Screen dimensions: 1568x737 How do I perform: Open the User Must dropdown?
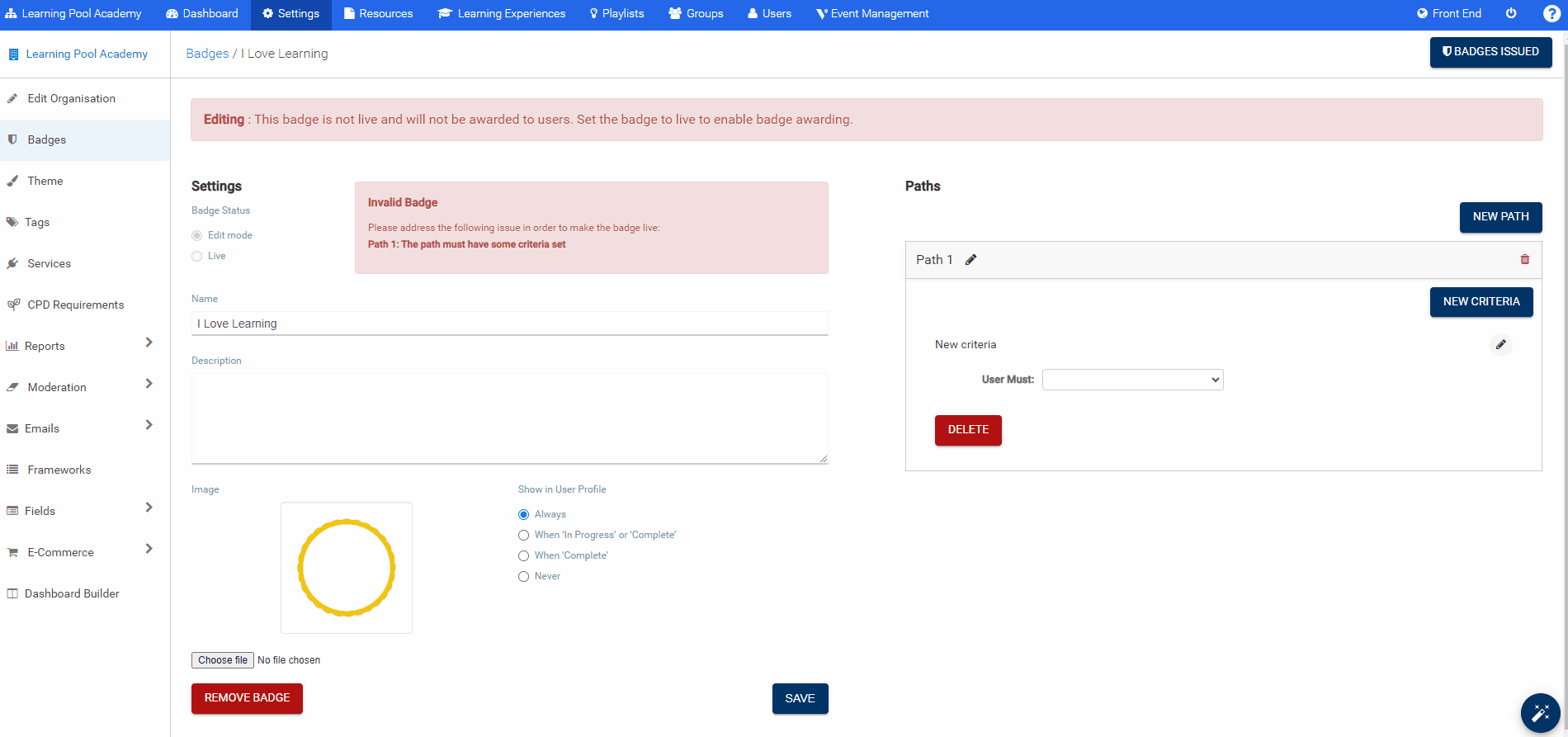point(1132,380)
